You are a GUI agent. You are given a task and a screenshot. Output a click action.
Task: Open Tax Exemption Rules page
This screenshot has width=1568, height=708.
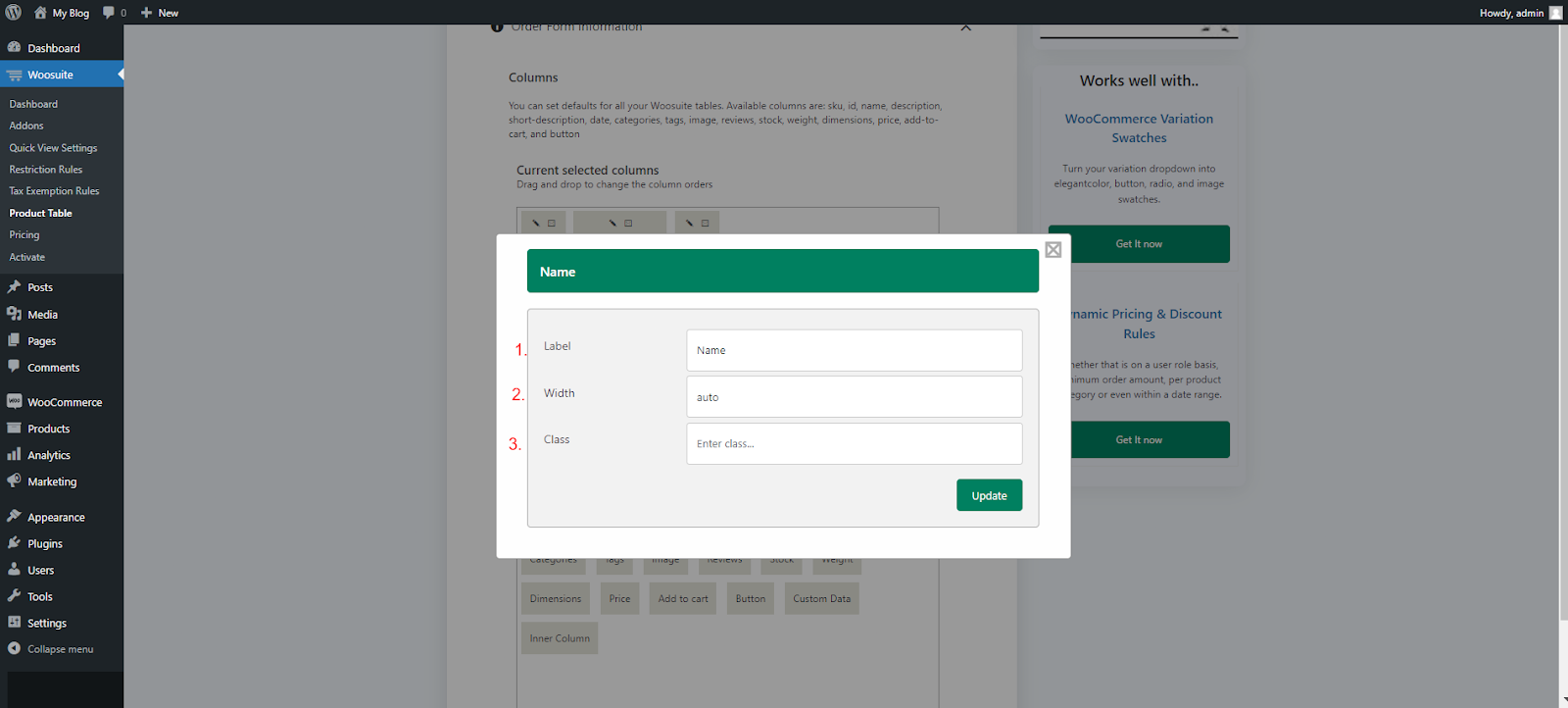pos(54,191)
